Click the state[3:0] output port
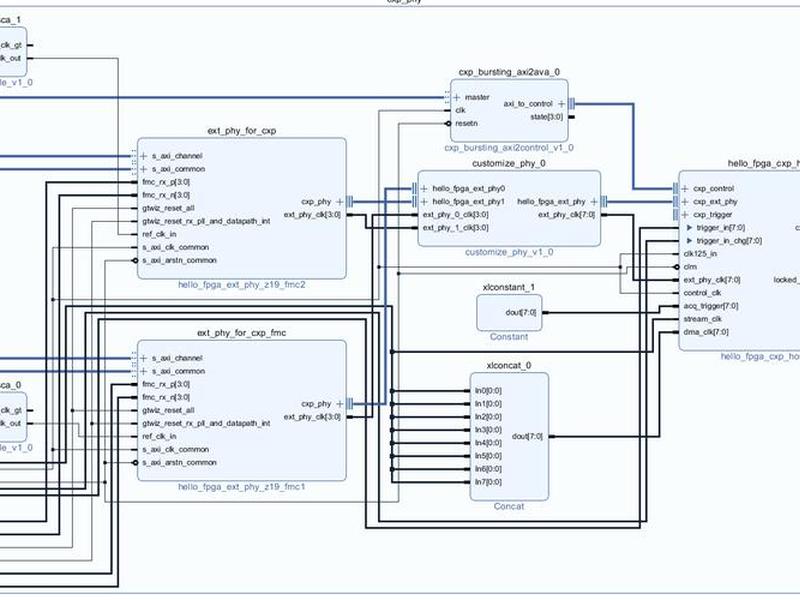 click(546, 117)
